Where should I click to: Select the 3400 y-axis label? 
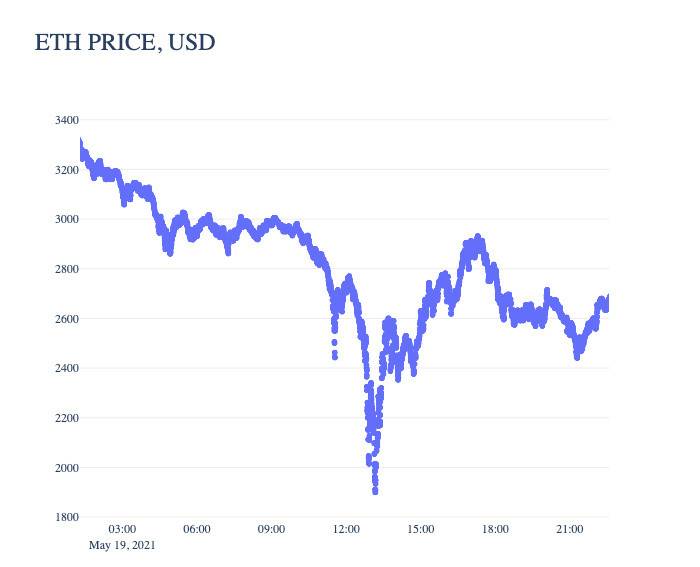(x=67, y=120)
